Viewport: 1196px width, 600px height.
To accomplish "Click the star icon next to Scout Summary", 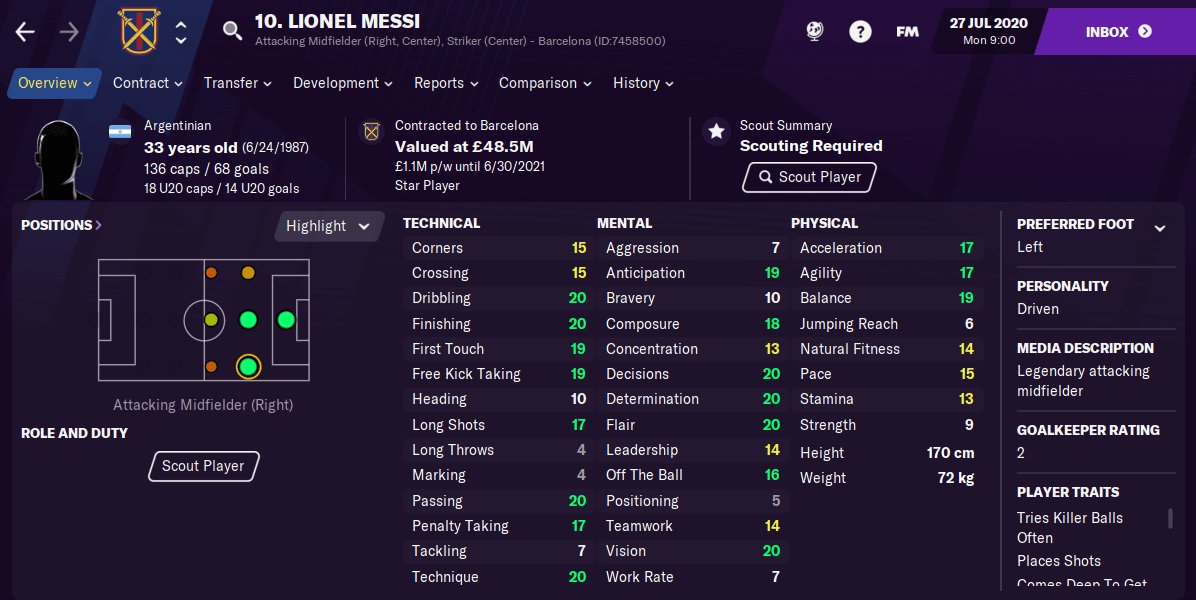I will pos(715,130).
